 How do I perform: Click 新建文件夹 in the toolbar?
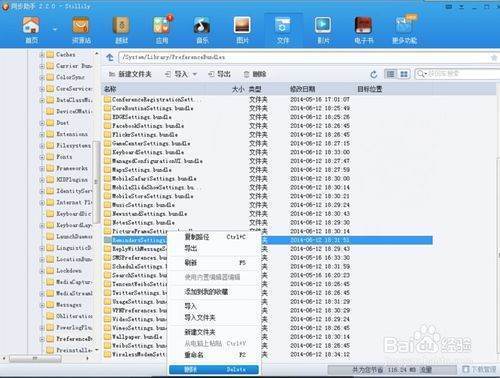pos(130,74)
